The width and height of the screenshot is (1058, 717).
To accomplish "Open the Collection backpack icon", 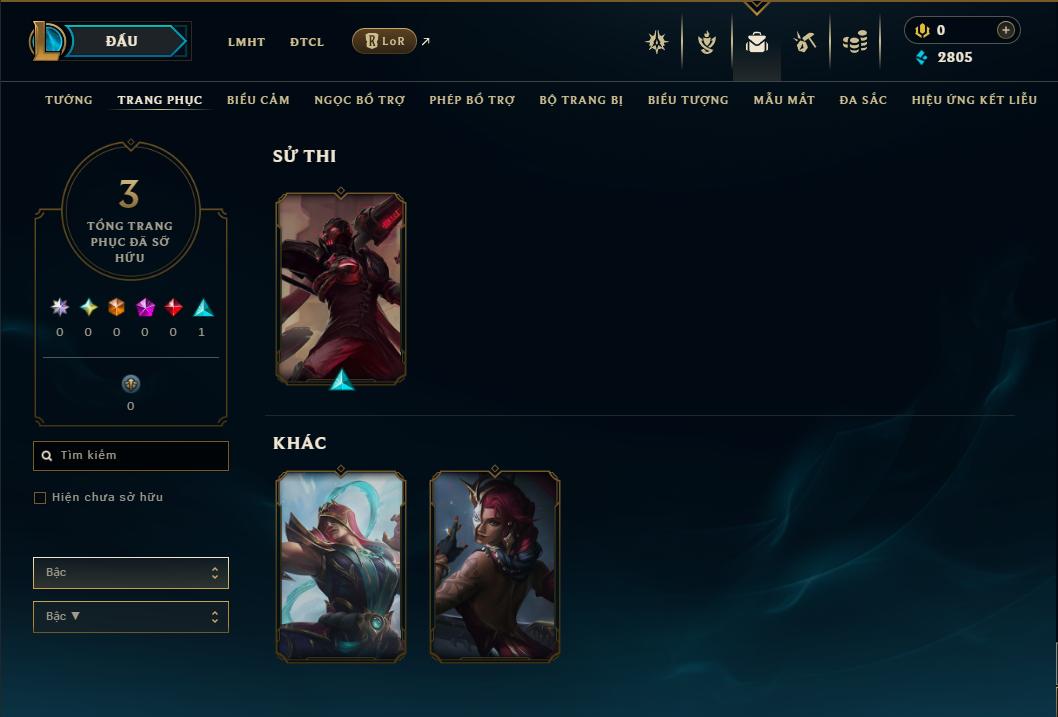I will pyautogui.click(x=756, y=42).
